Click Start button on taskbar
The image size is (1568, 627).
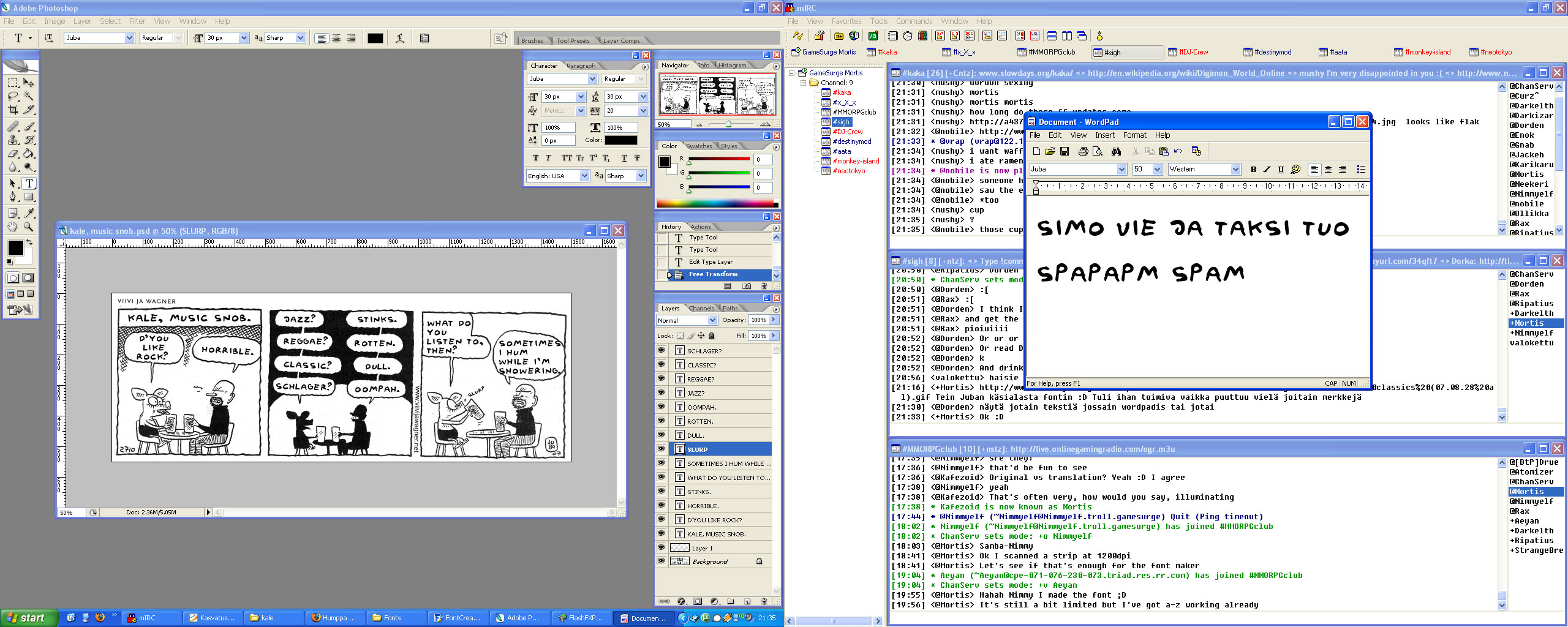[28, 618]
